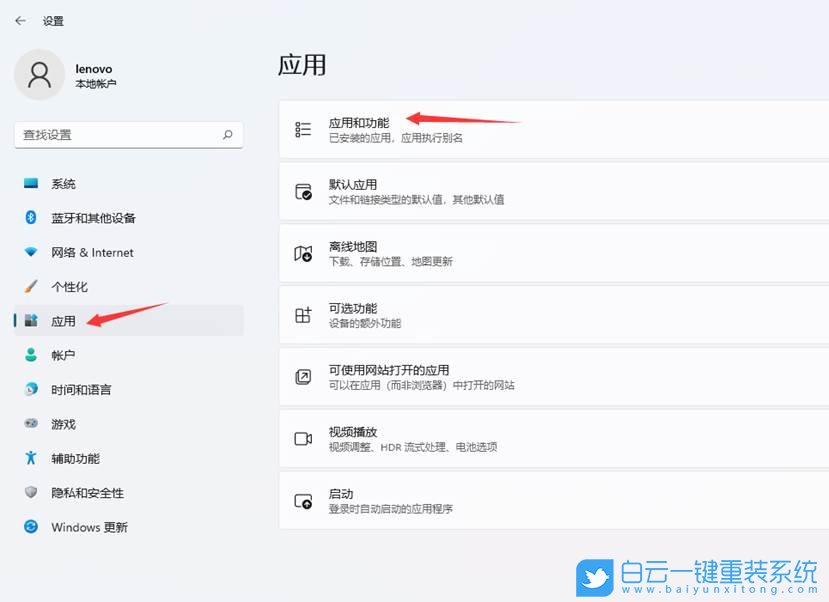
Task: Click the map icon beside 离线地图
Action: coord(303,252)
